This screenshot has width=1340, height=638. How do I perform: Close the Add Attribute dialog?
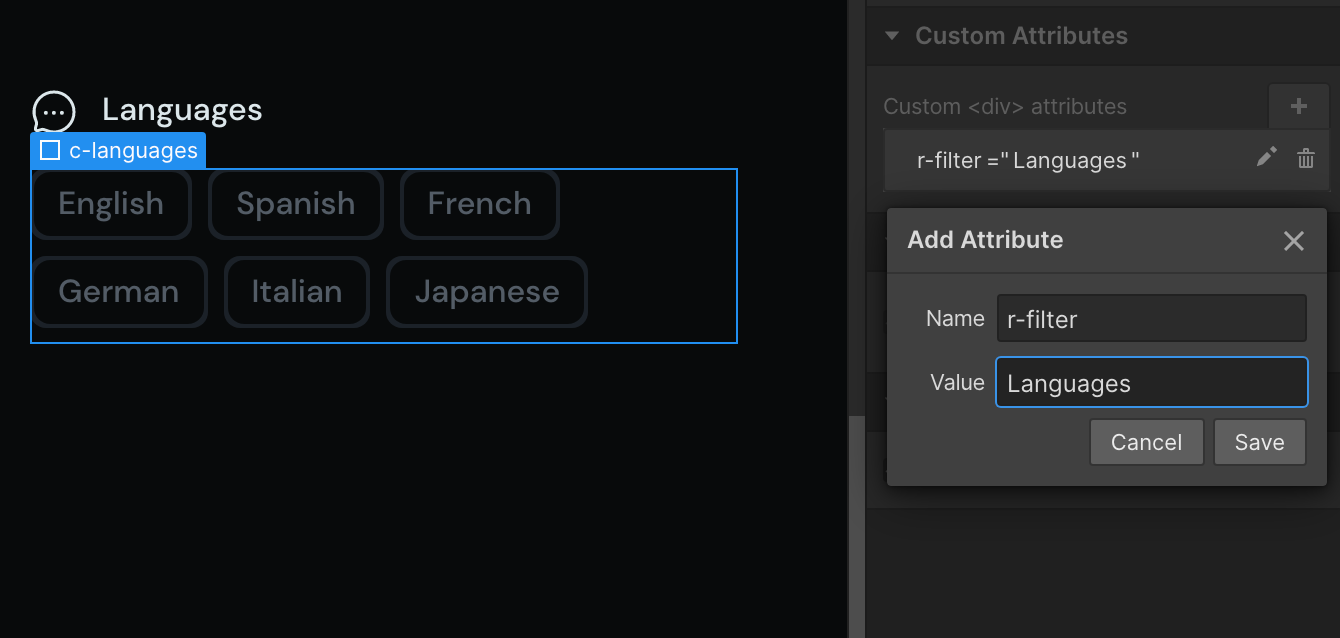coord(1294,240)
